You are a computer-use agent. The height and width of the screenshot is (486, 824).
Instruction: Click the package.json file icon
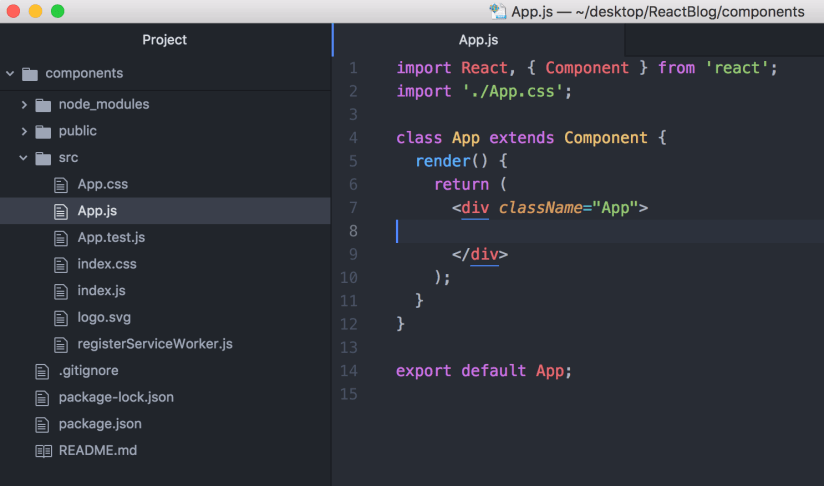coord(42,424)
